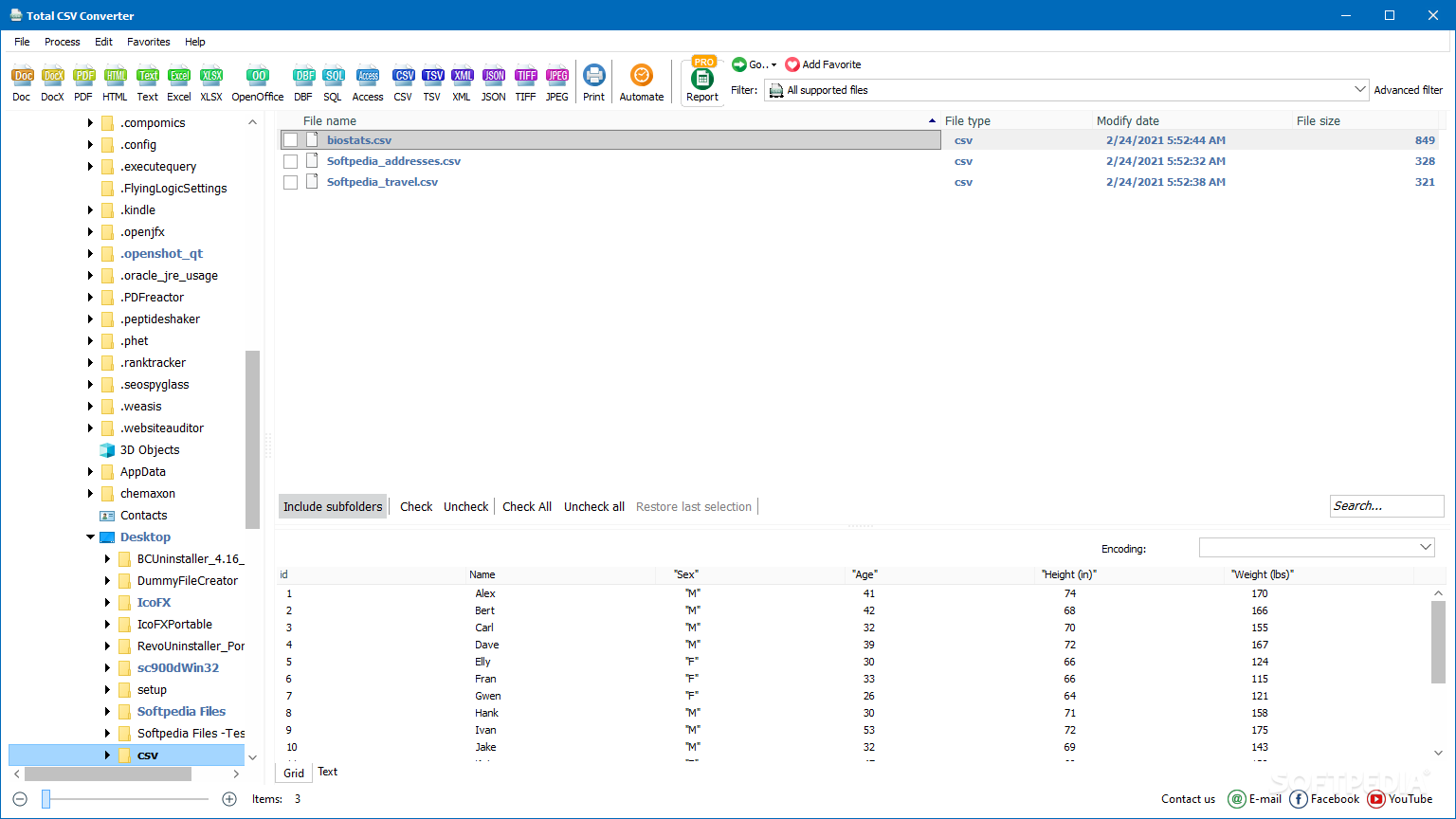
Task: Expand the IcoFX folder node
Action: pos(107,603)
